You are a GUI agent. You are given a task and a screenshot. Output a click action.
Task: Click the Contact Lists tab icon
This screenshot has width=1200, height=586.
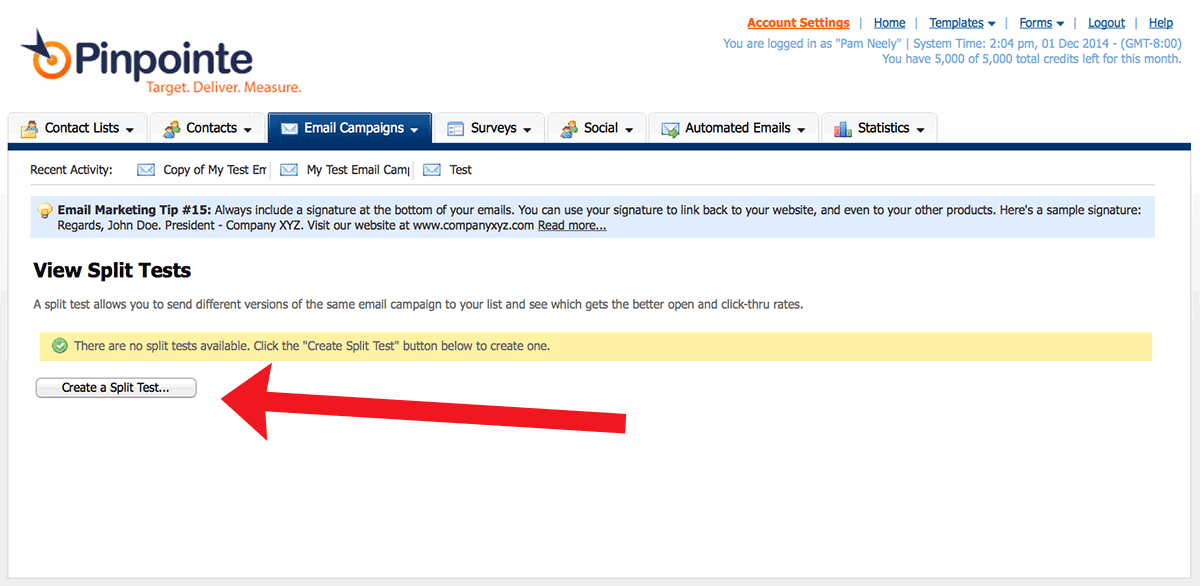pyautogui.click(x=29, y=129)
